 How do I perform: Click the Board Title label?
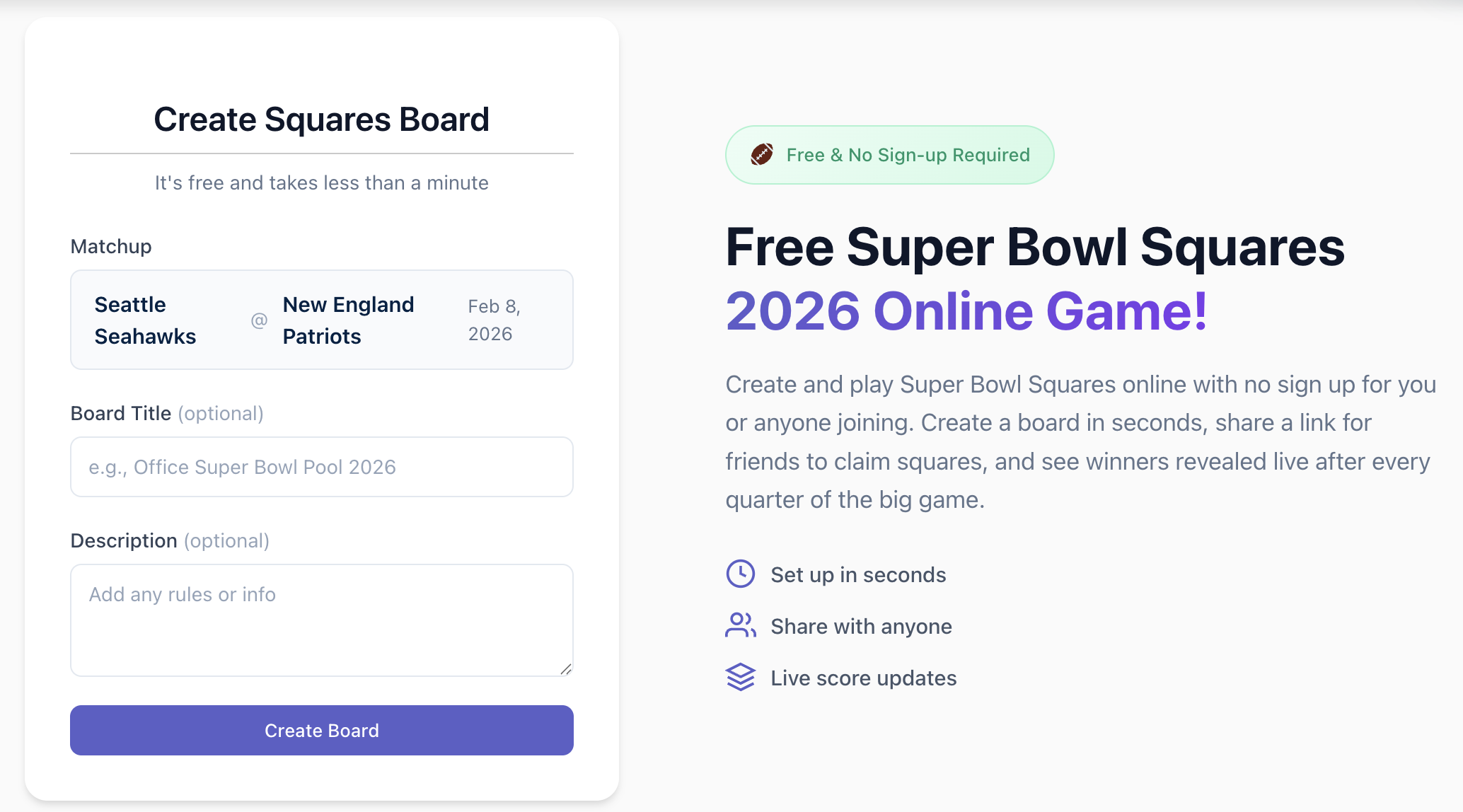121,413
